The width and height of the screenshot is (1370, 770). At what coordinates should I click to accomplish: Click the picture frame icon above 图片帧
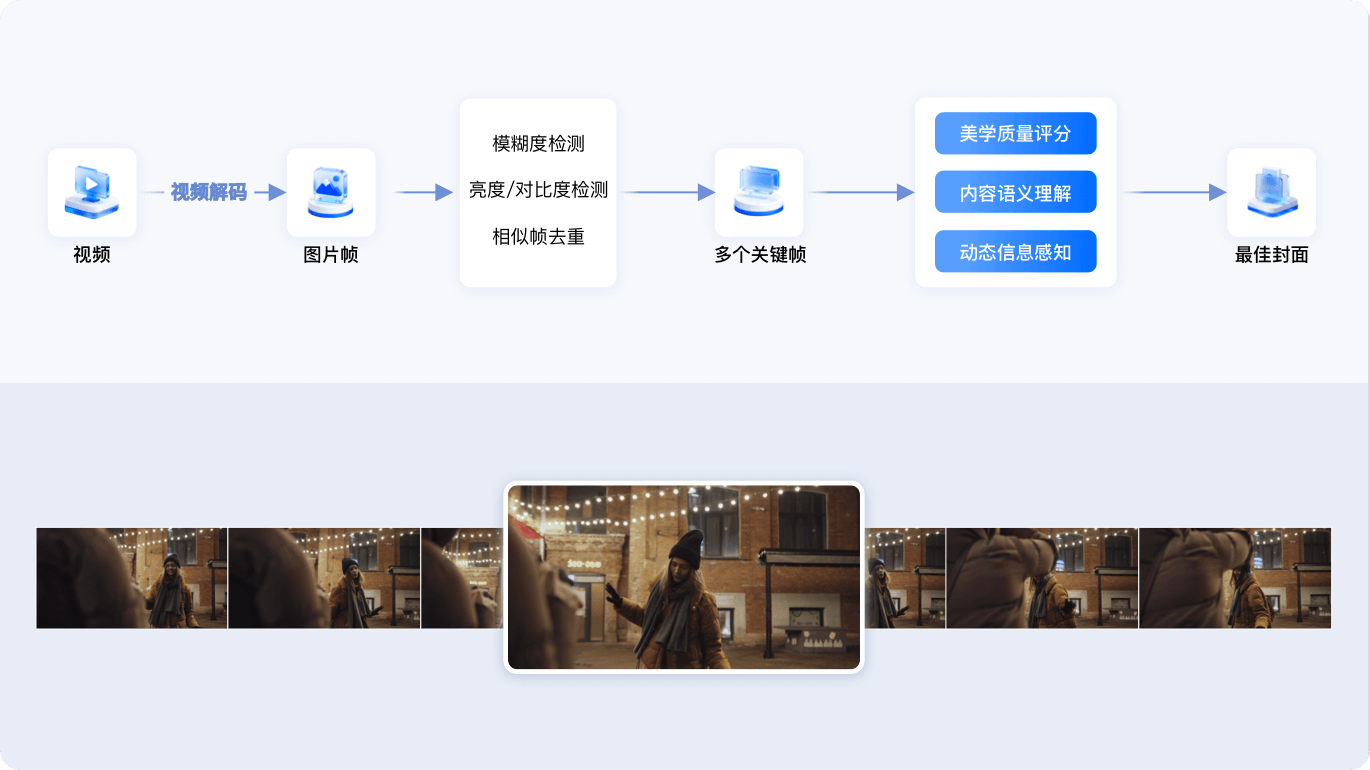coord(331,192)
